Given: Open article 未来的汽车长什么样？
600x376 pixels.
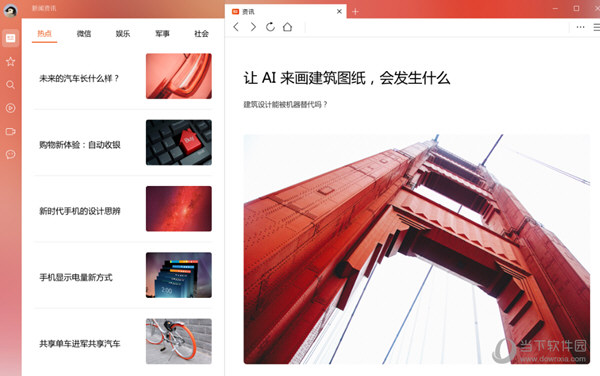Looking at the screenshot, I should tap(79, 78).
